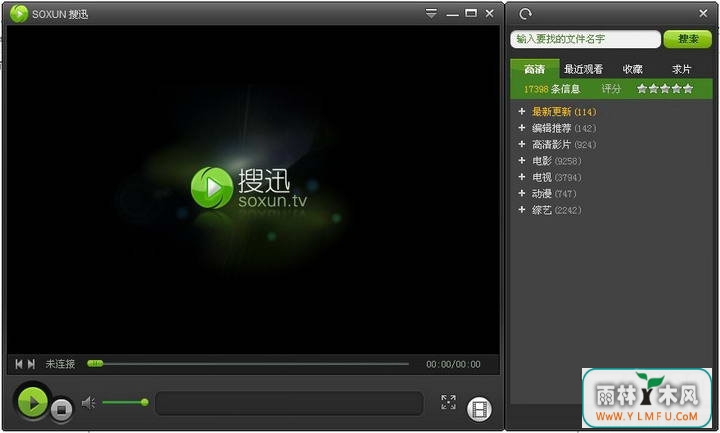
Task: Stop playback with the stop button
Action: pyautogui.click(x=62, y=409)
